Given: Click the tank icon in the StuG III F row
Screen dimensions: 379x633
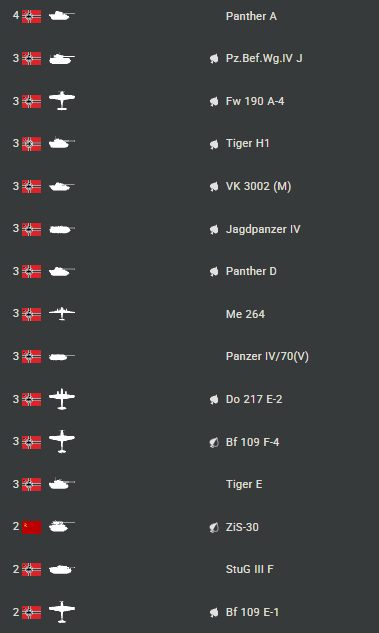Looking at the screenshot, I should pyautogui.click(x=62, y=569).
